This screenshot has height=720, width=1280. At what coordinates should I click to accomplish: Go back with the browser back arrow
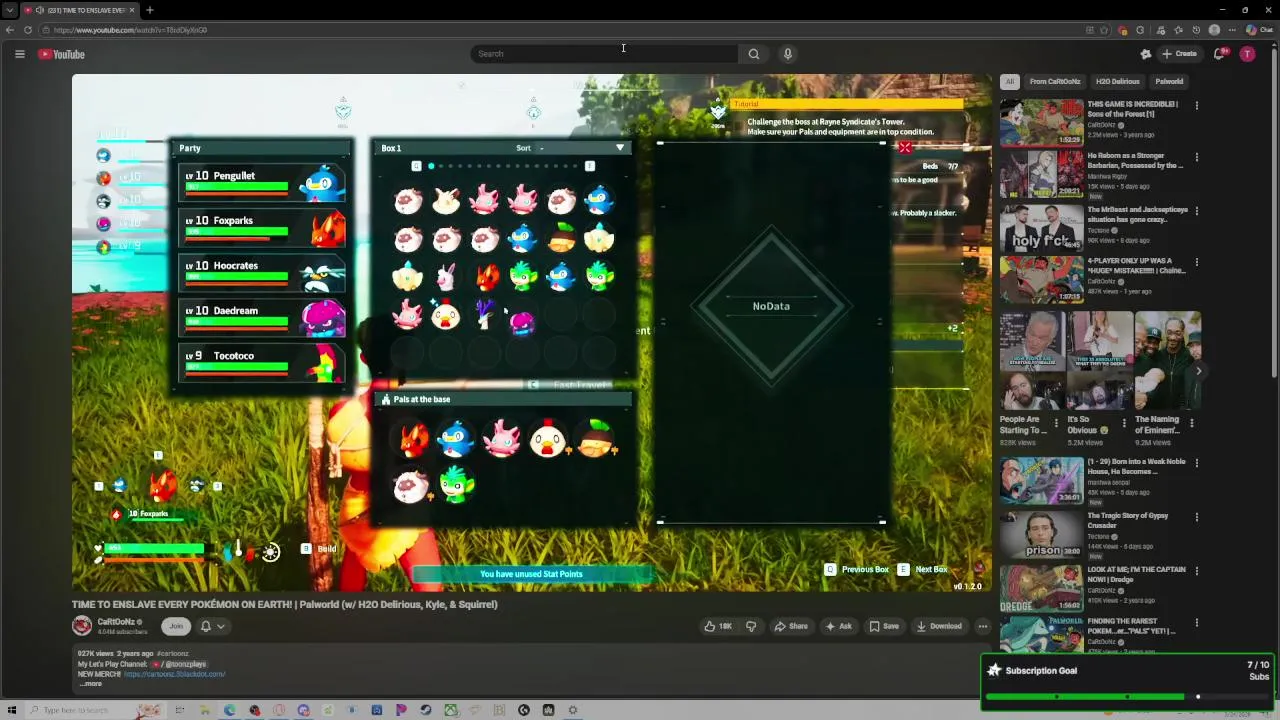[x=10, y=30]
